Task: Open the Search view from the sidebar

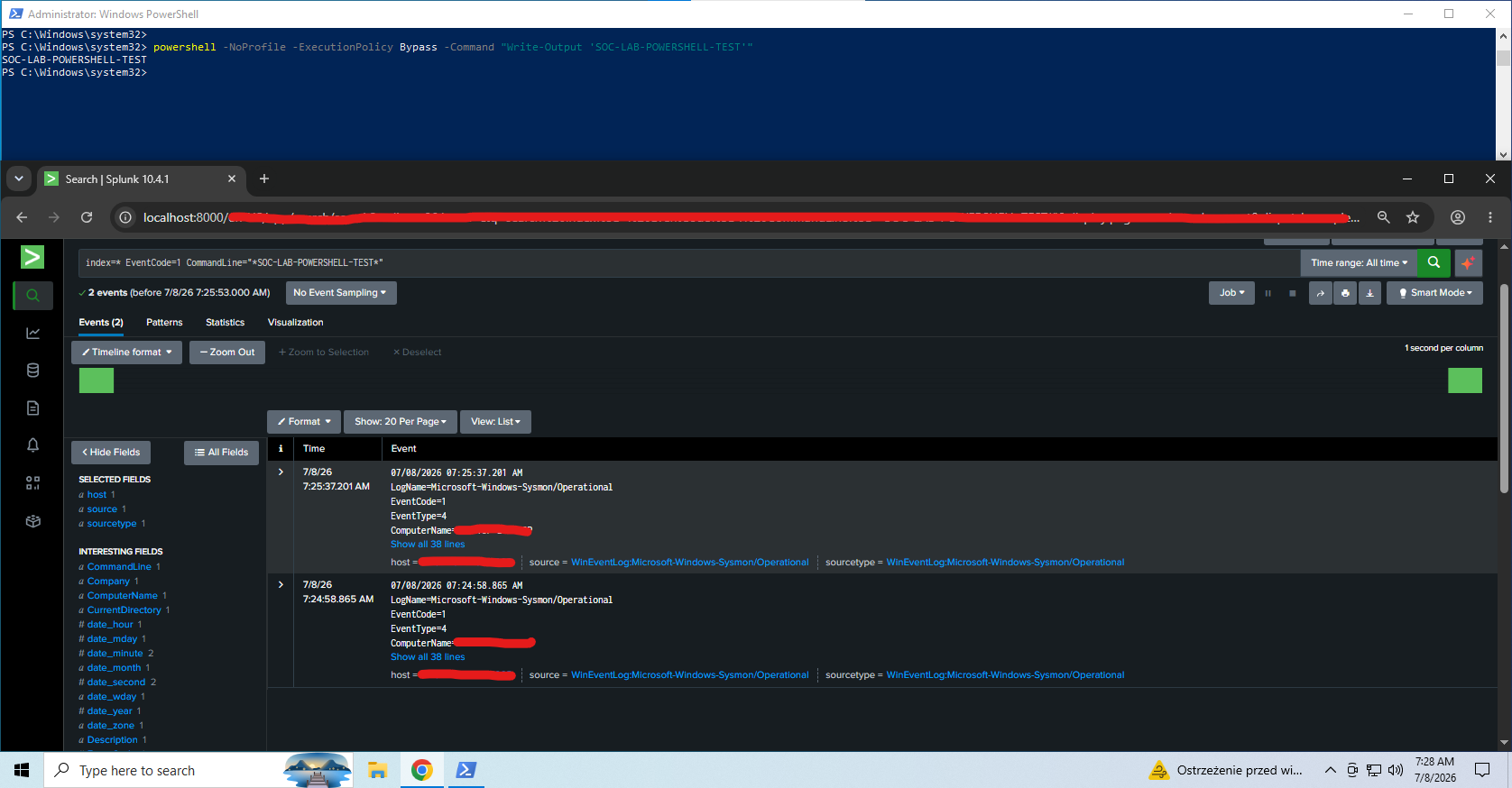Action: (32, 295)
